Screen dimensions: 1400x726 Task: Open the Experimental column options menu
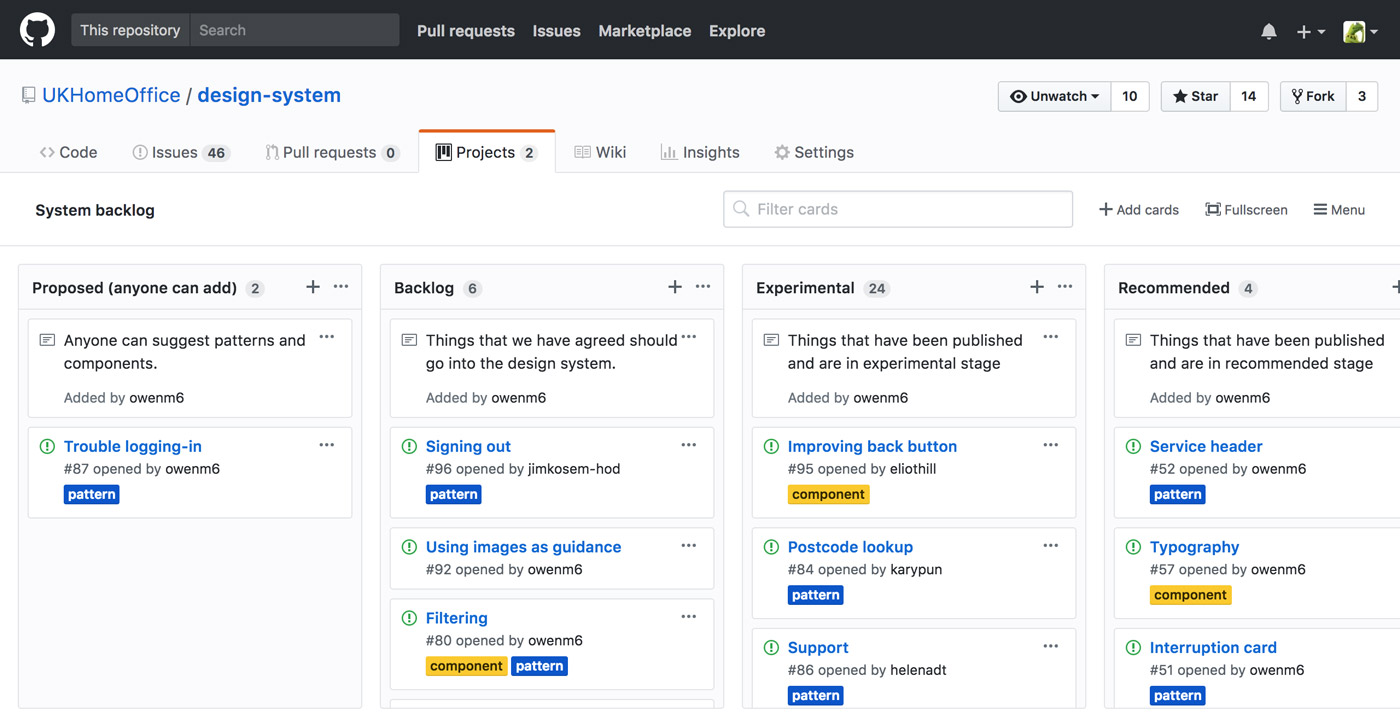1065,287
